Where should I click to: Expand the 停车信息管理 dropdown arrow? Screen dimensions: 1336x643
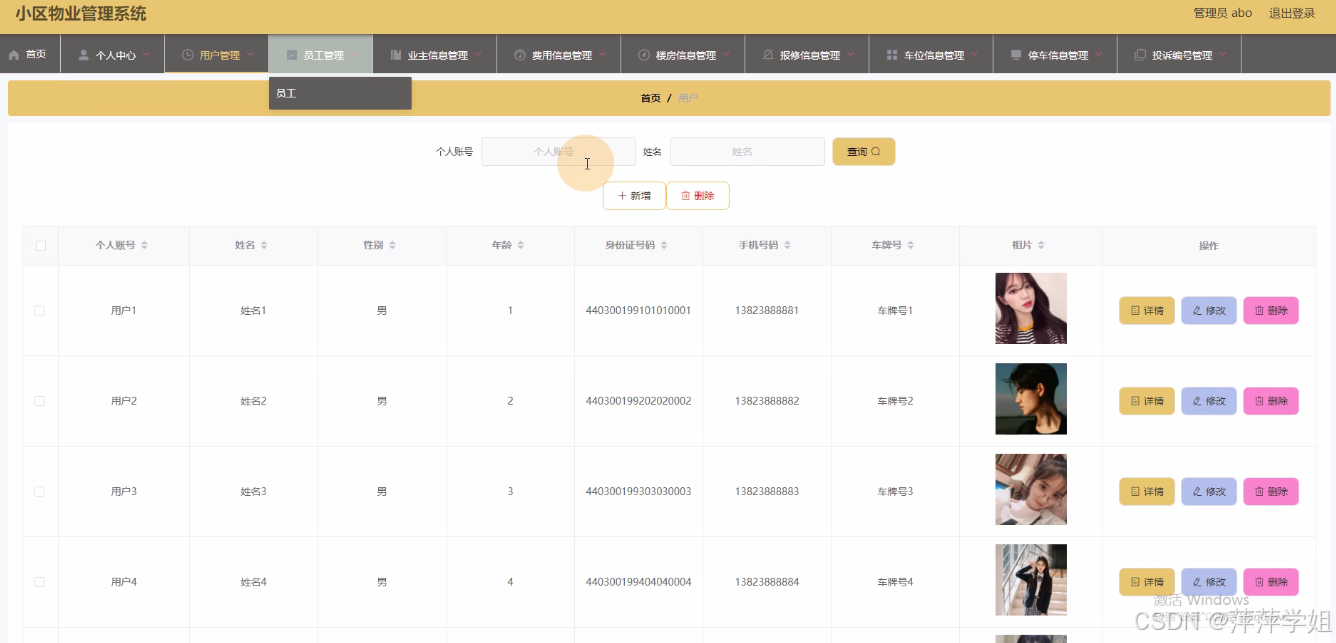1098,55
